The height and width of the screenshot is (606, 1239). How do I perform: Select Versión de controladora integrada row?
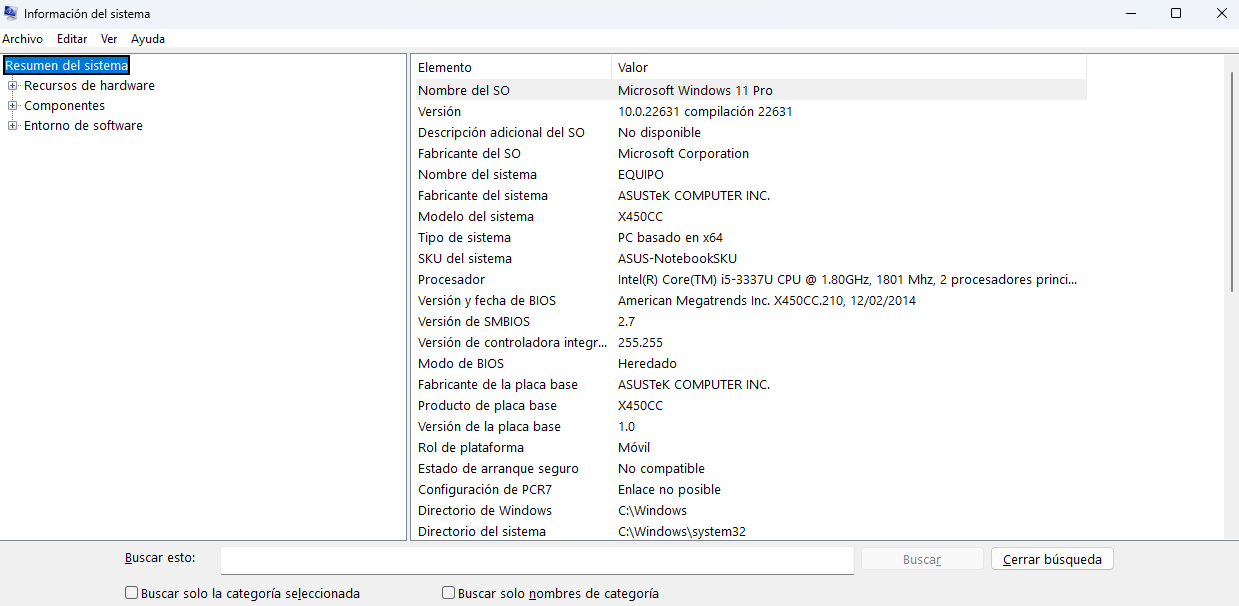(749, 342)
